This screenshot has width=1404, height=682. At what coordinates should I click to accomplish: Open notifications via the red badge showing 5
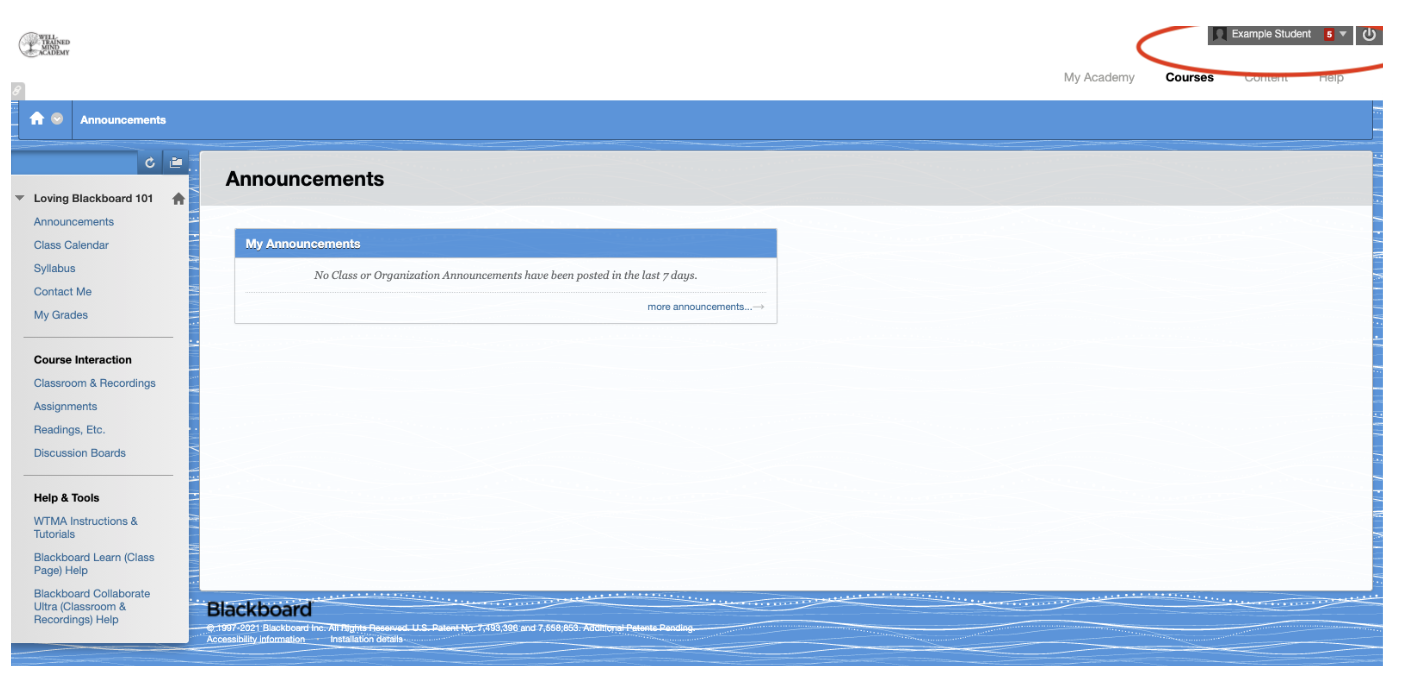point(1329,34)
